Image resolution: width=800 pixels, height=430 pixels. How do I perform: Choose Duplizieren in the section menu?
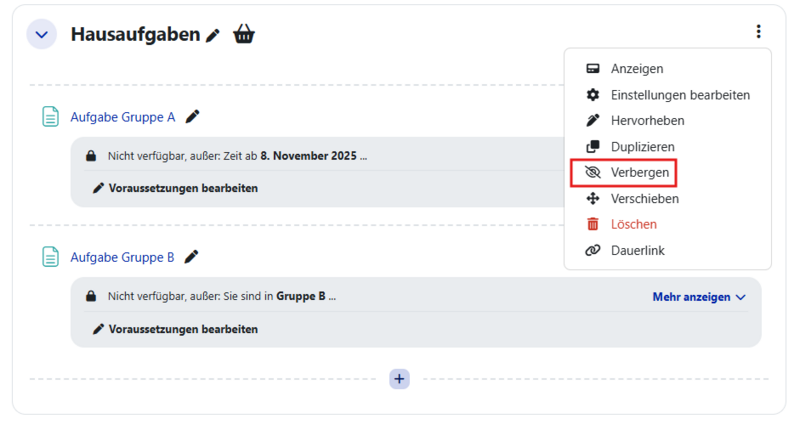(x=642, y=147)
